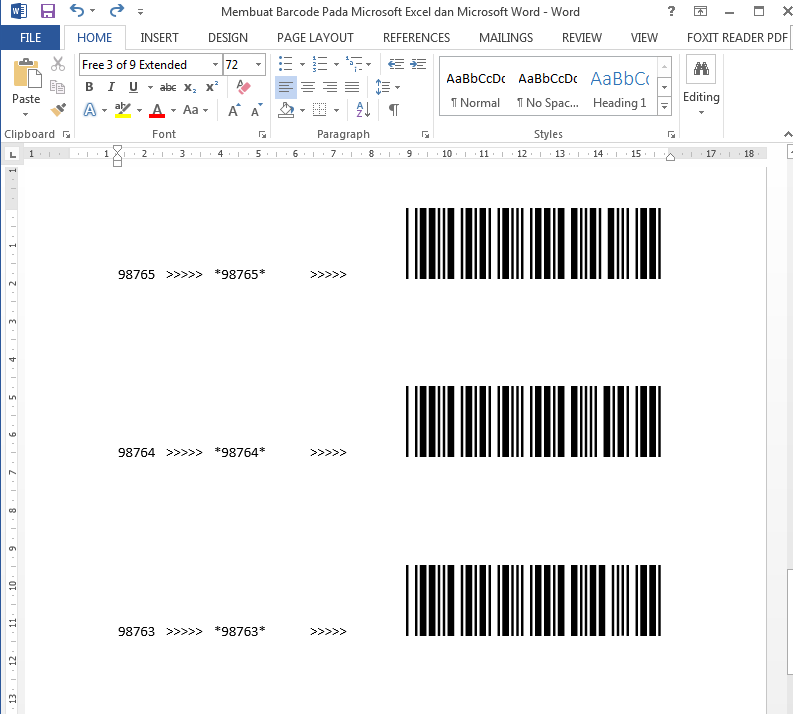
Task: Apply Text Effects with the outlined A
Action: pos(90,110)
